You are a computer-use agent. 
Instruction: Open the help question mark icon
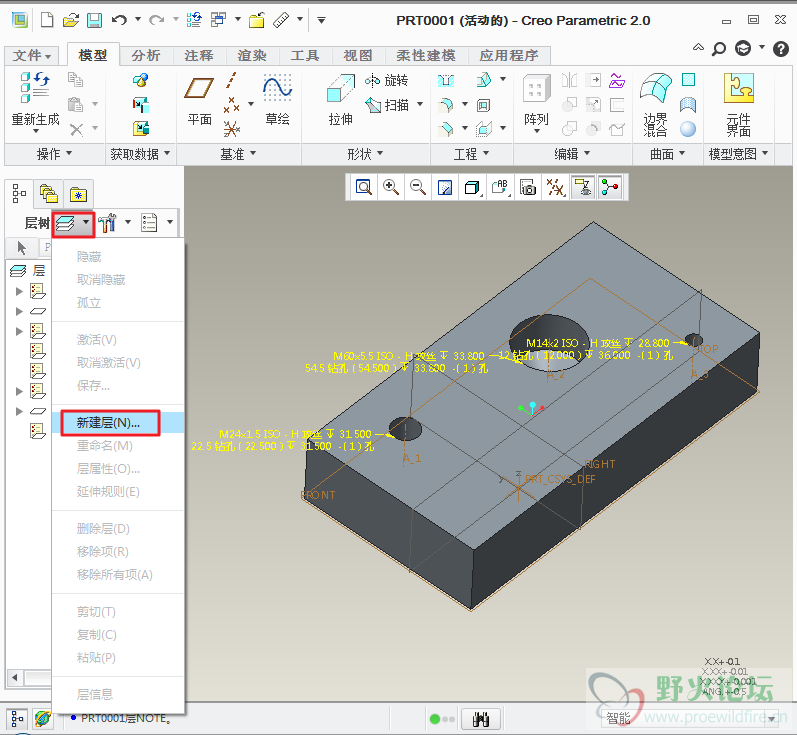[781, 49]
